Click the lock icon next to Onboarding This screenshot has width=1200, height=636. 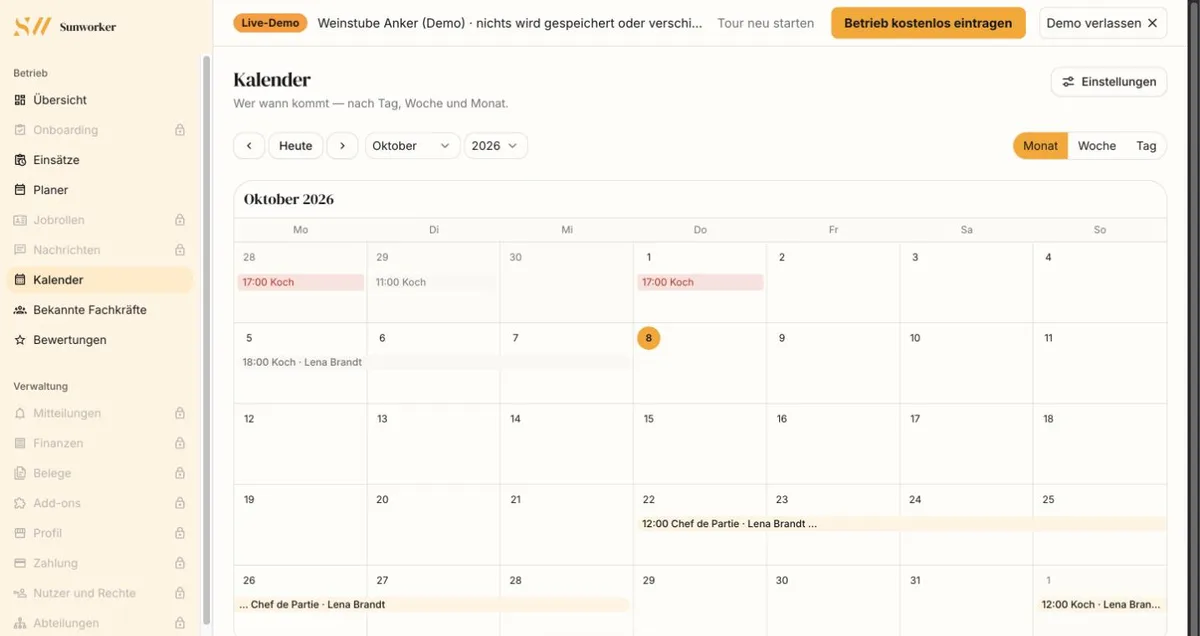click(180, 130)
